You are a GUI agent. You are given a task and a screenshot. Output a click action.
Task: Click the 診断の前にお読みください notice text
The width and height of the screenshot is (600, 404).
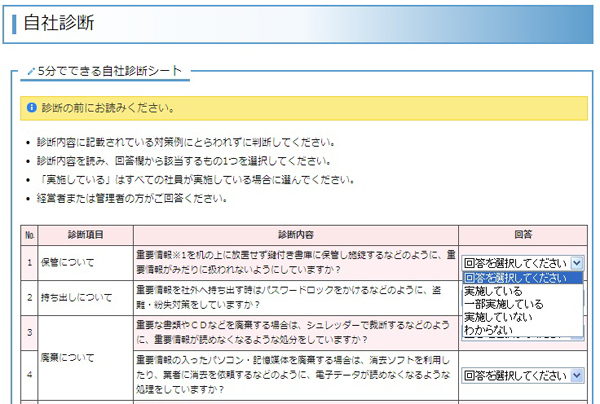[108, 107]
